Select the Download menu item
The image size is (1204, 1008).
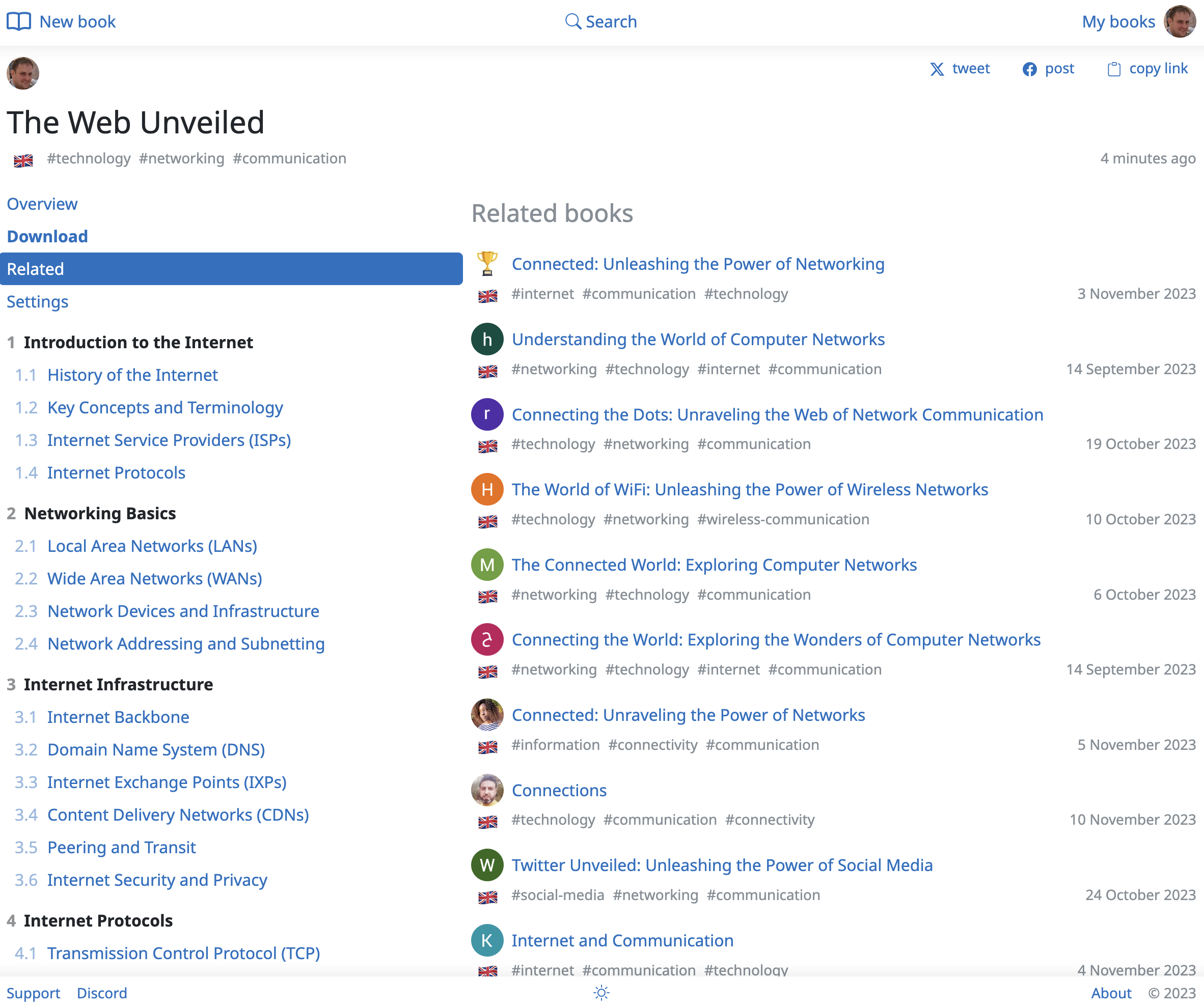[x=47, y=237]
